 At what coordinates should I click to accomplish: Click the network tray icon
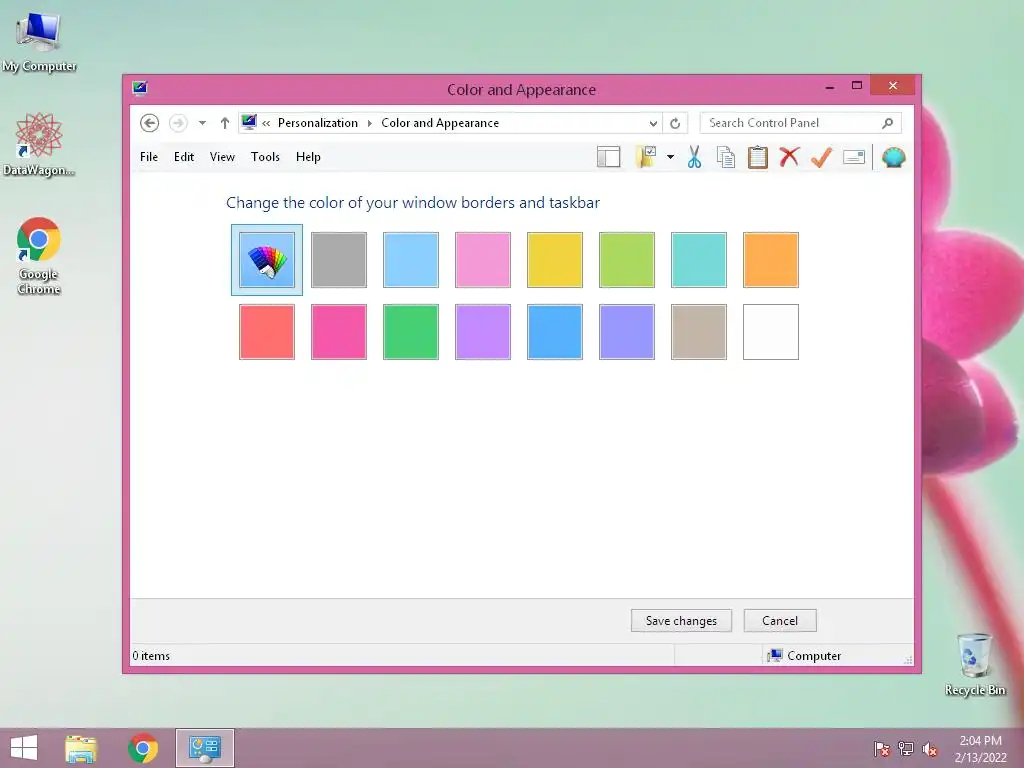pos(906,749)
